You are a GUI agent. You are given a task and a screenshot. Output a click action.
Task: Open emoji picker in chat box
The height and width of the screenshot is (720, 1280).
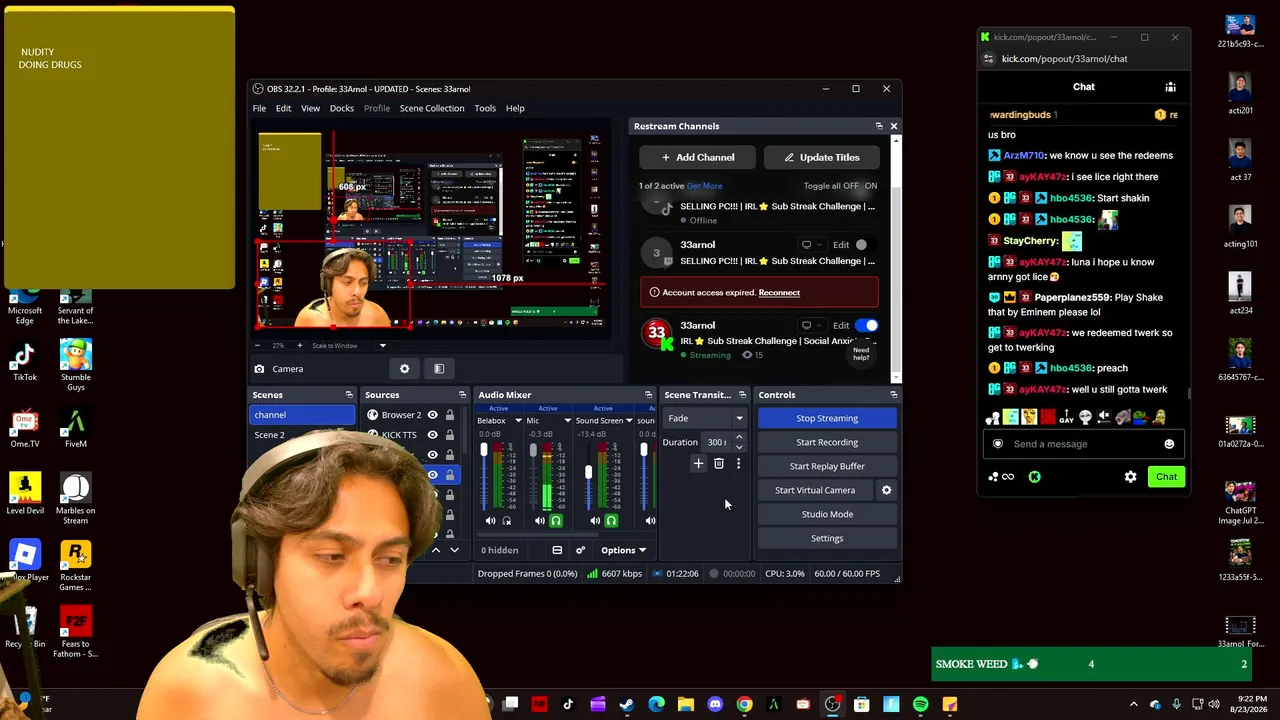1169,444
